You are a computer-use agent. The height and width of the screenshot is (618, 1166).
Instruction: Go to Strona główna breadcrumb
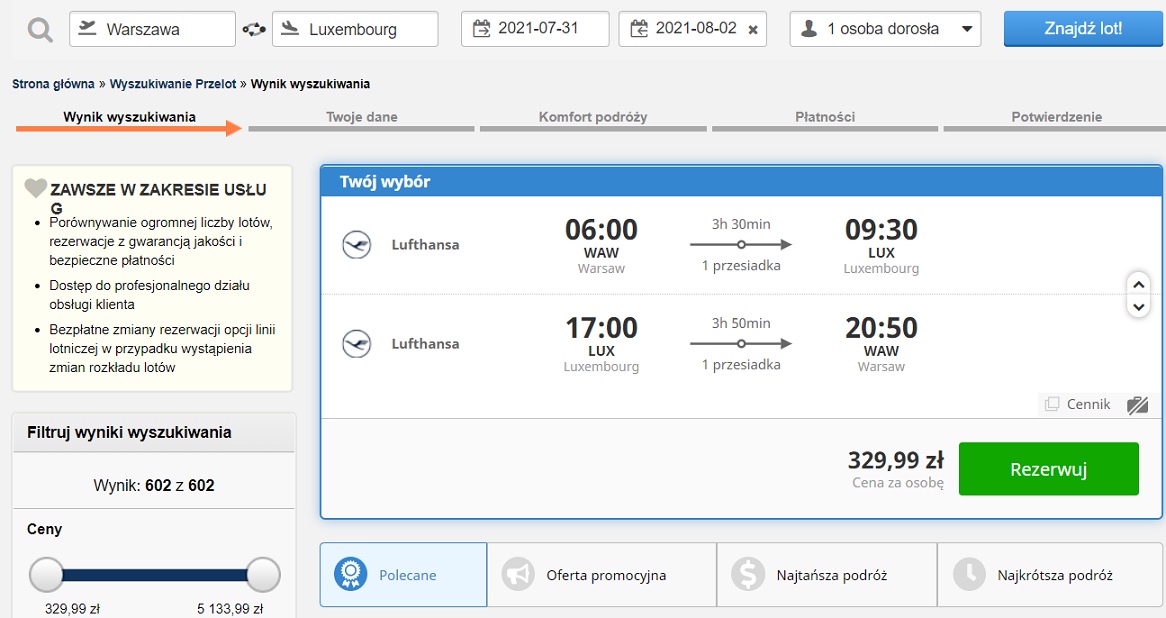[x=53, y=84]
